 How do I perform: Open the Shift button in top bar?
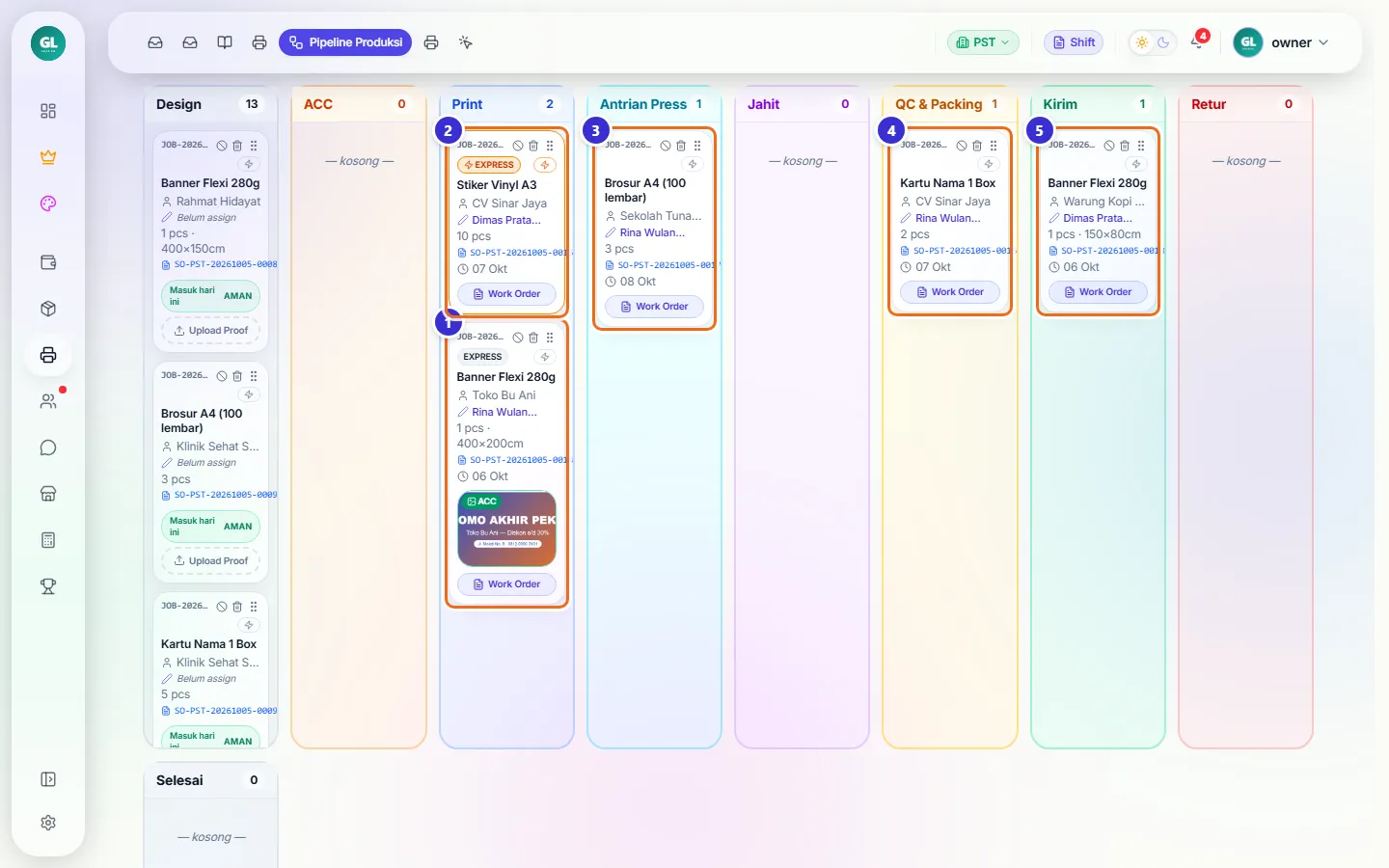click(1074, 42)
